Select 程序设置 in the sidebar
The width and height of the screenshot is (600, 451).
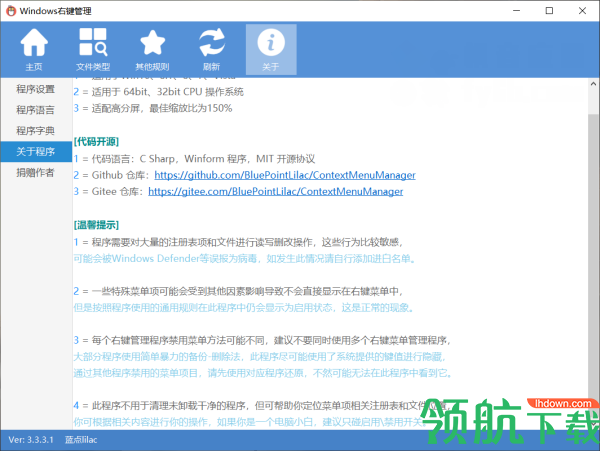[36, 89]
